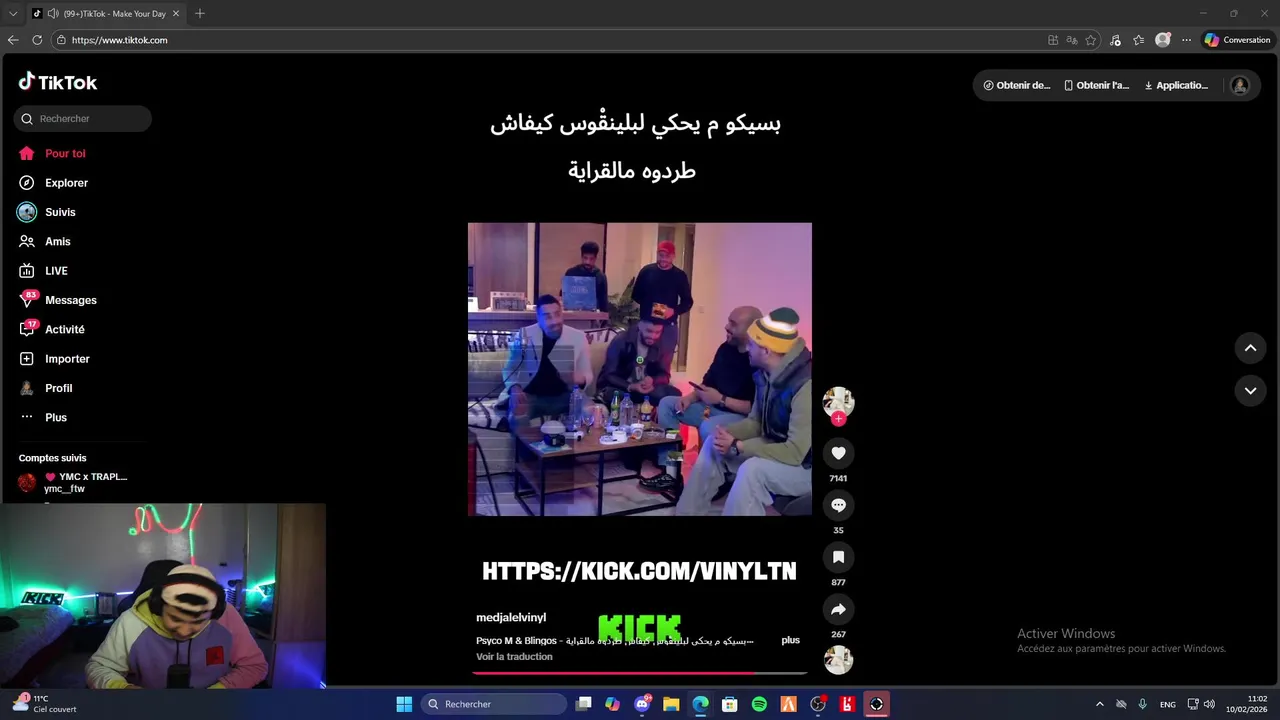
Task: Open the video comments bubble
Action: point(838,505)
